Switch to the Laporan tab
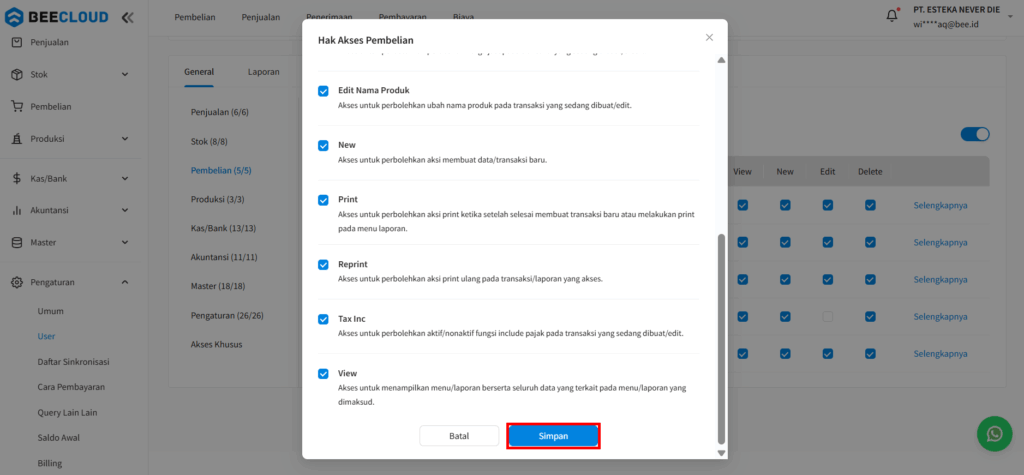Screen dimensions: 1024x475 tap(263, 72)
